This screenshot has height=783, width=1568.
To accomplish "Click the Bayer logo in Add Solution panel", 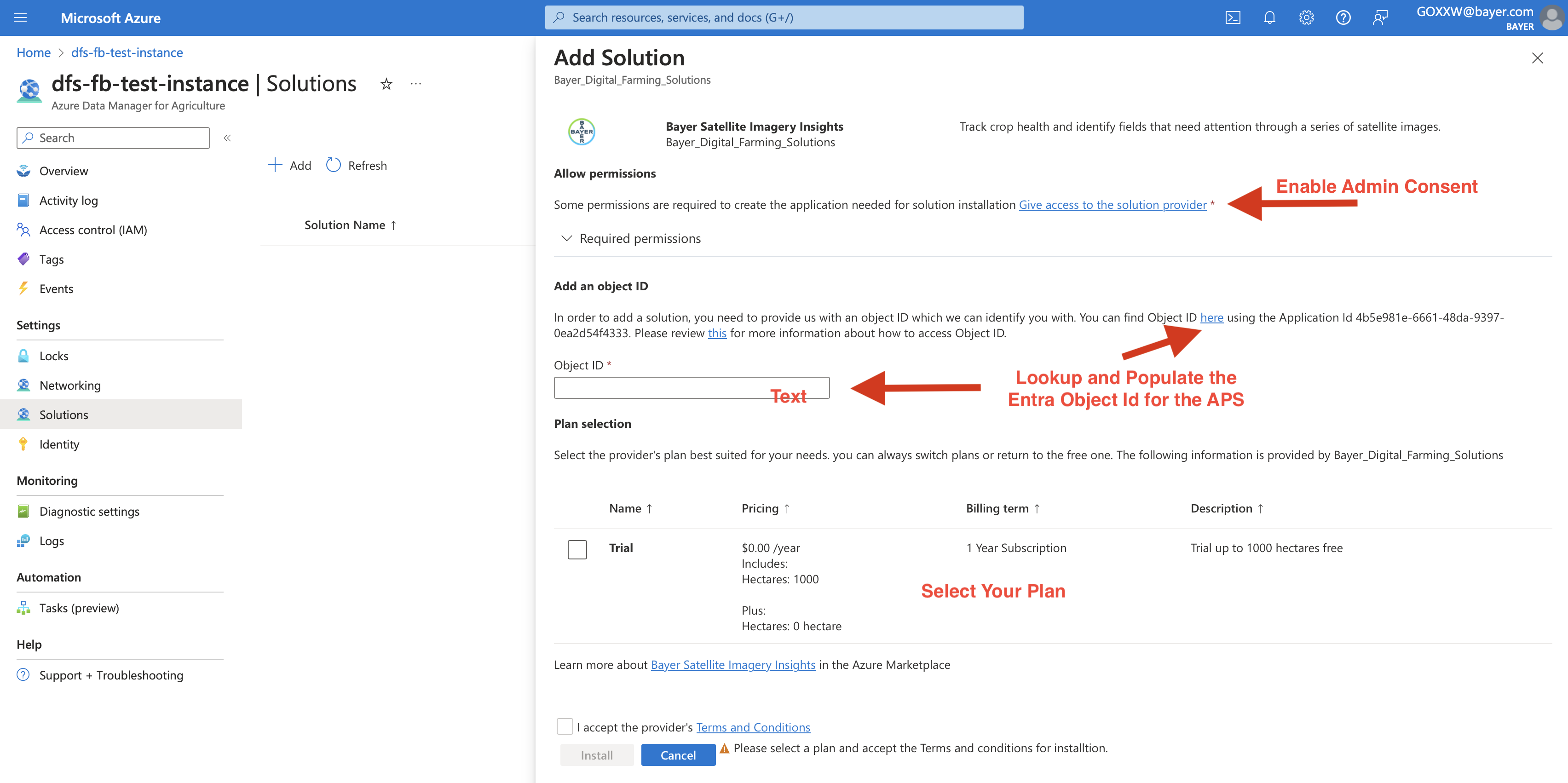I will 581,132.
